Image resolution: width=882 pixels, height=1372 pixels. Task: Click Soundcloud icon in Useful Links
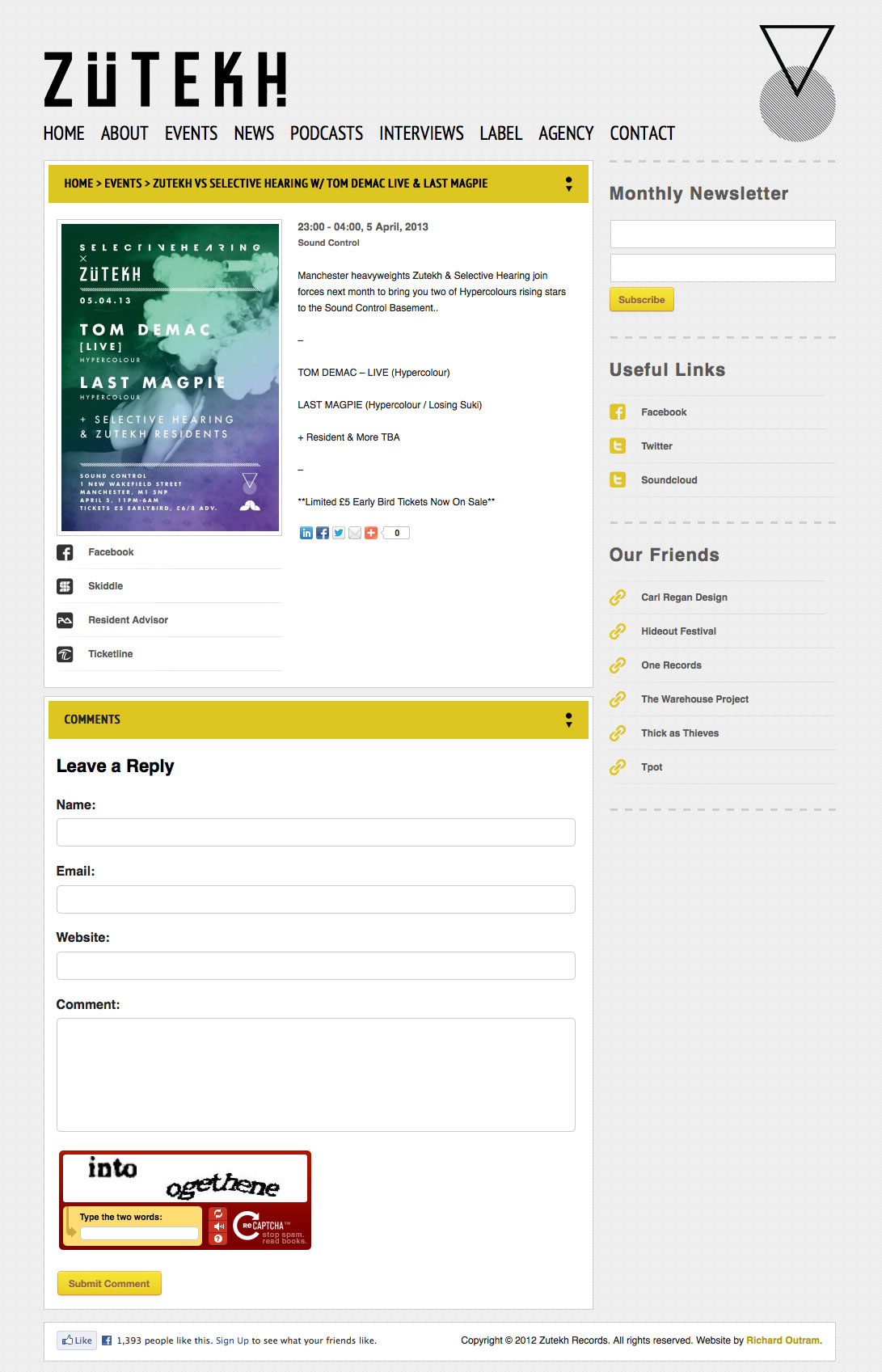[618, 480]
